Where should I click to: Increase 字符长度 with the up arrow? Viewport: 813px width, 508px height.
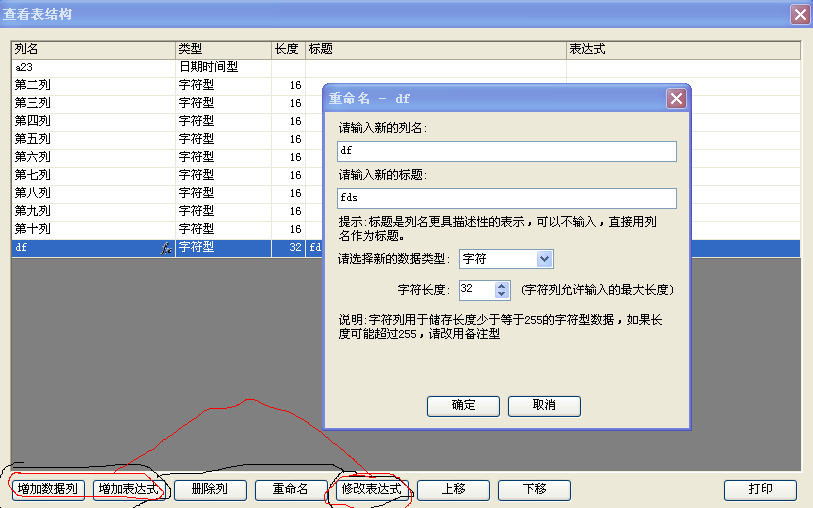(503, 285)
